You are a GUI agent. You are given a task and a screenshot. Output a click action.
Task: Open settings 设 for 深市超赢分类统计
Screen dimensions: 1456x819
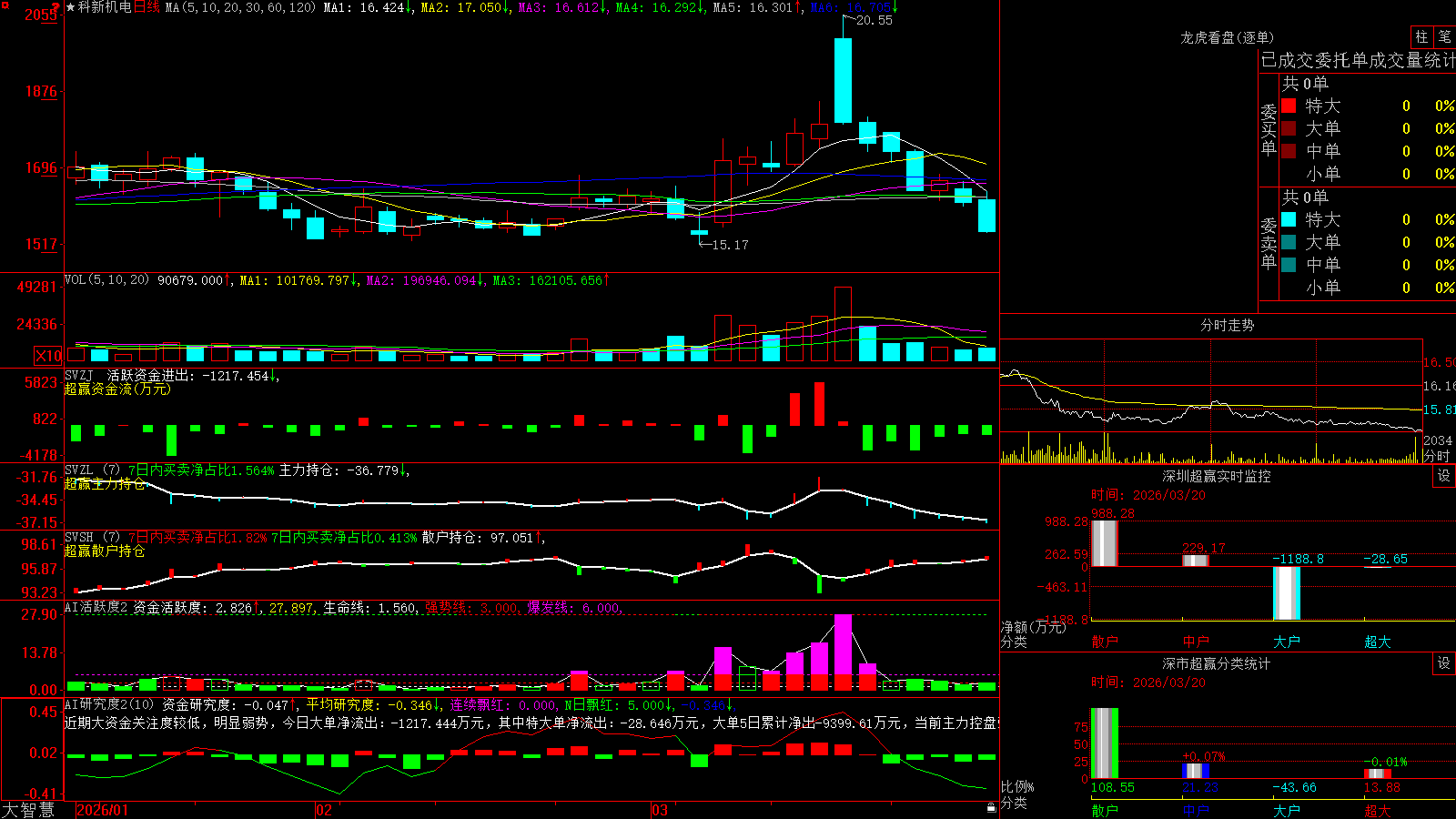1444,663
